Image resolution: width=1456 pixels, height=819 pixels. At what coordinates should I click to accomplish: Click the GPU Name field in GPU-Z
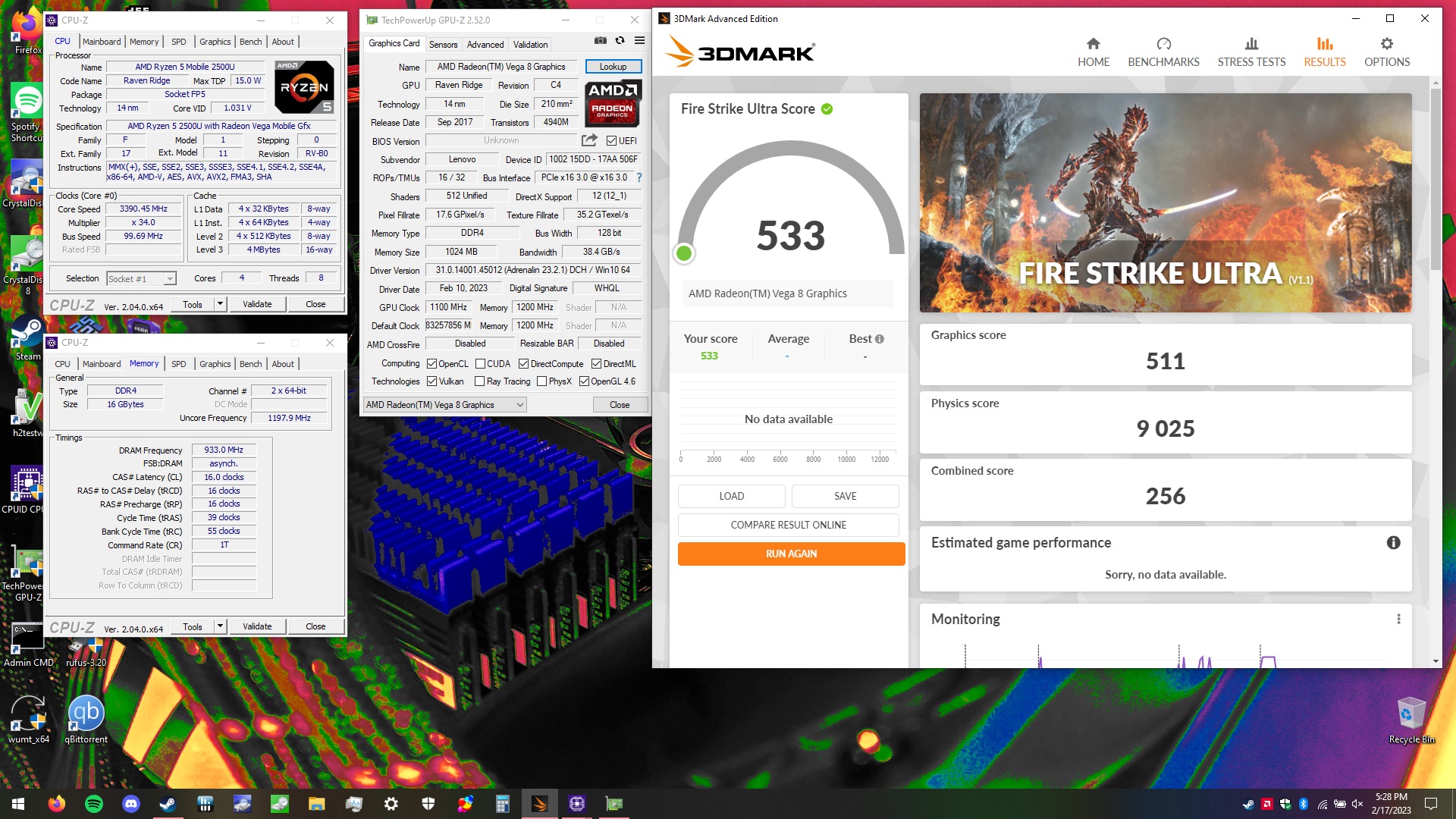pyautogui.click(x=500, y=67)
